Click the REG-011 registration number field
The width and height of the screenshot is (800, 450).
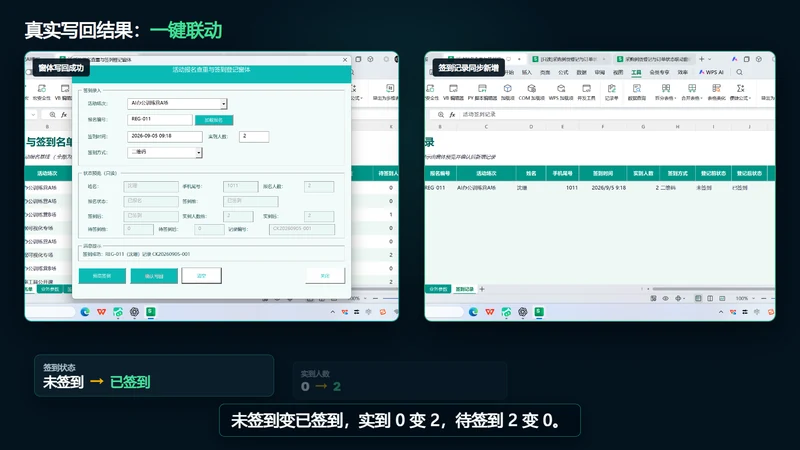click(x=160, y=119)
